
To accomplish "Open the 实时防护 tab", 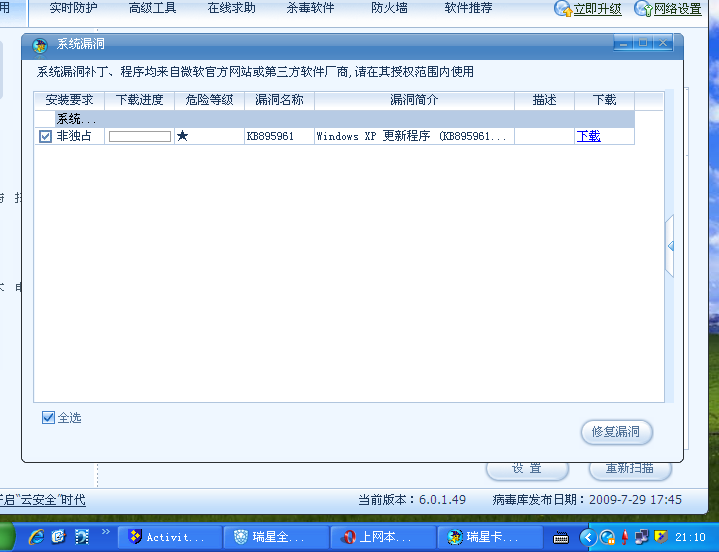I will (73, 8).
